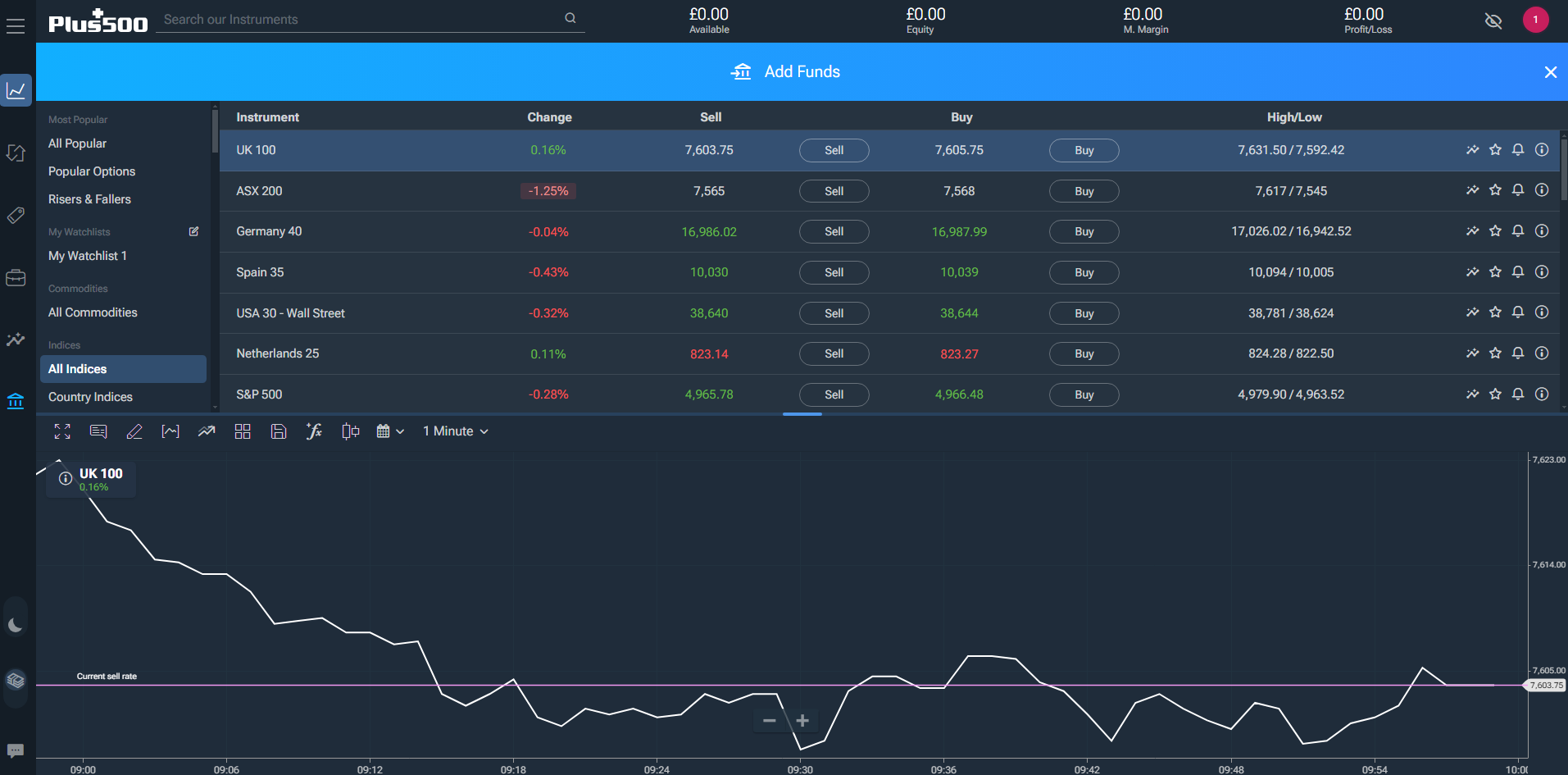The height and width of the screenshot is (775, 1568).
Task: Add Spain 35 to favorites star
Action: click(1495, 272)
